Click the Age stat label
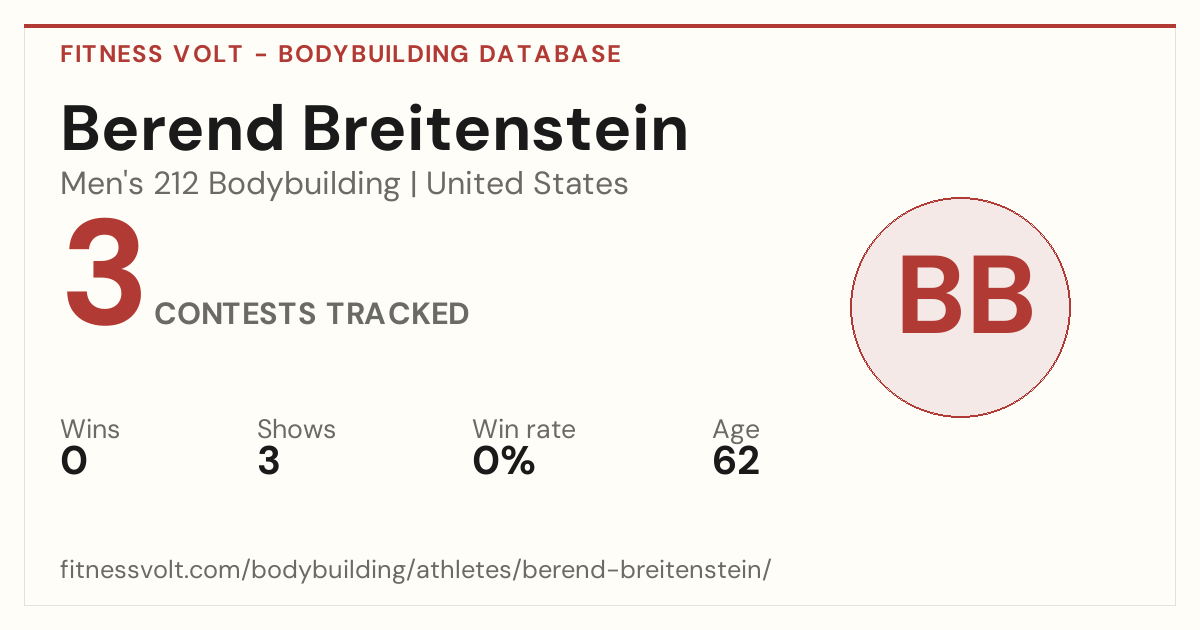The height and width of the screenshot is (630, 1200). coord(736,431)
